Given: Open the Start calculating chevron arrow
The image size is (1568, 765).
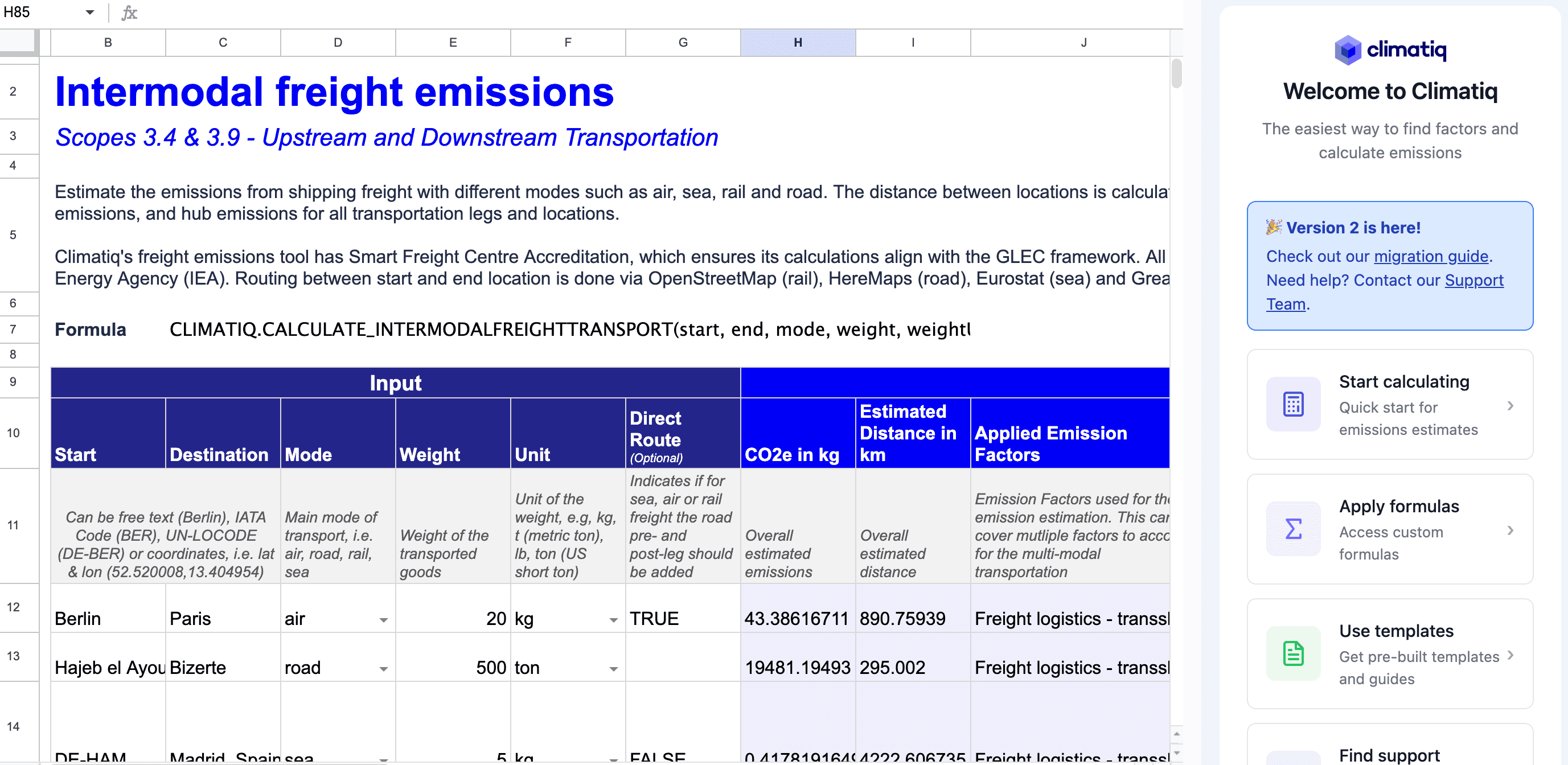Looking at the screenshot, I should [1510, 405].
